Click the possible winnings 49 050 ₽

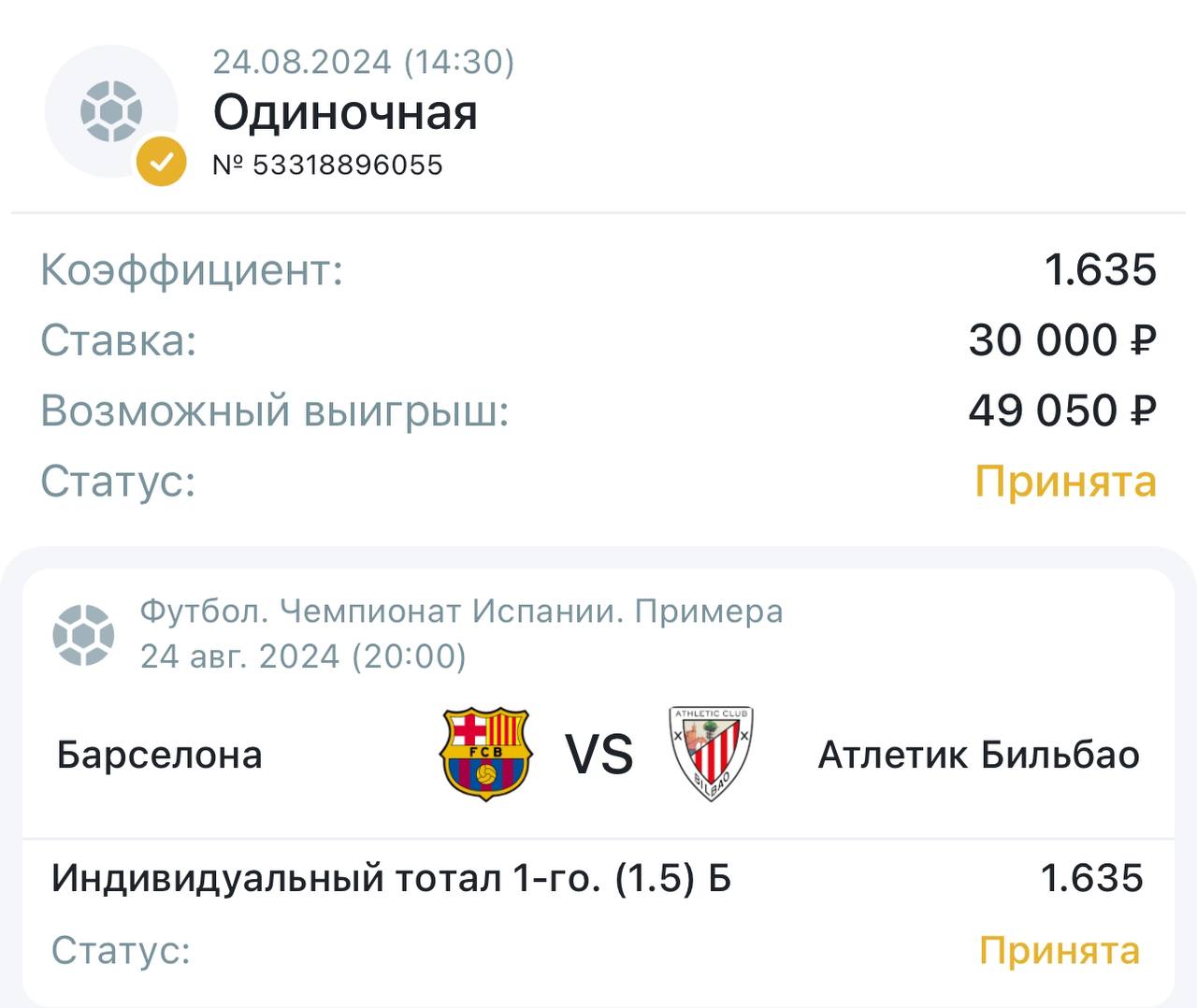click(x=1062, y=411)
